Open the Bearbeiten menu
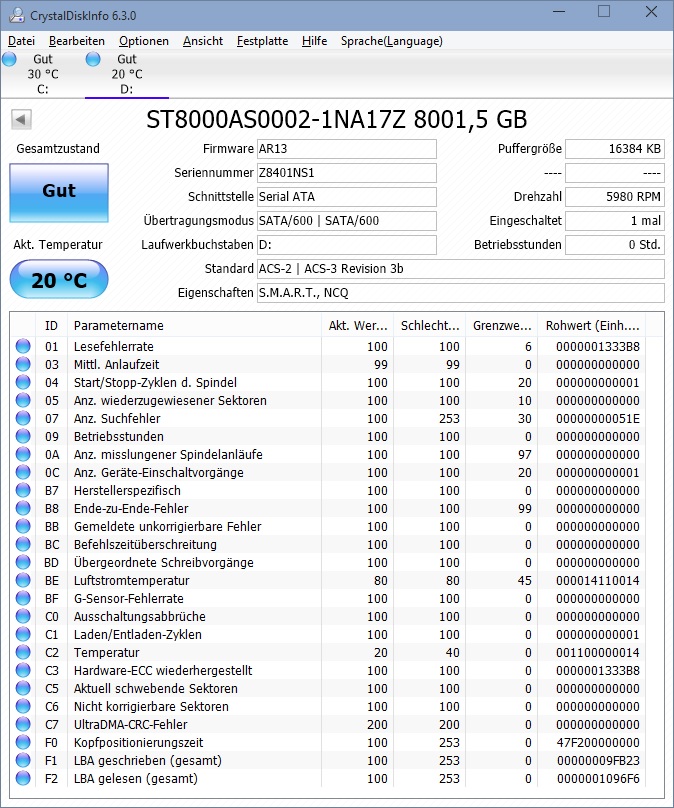This screenshot has width=674, height=808. click(x=77, y=41)
